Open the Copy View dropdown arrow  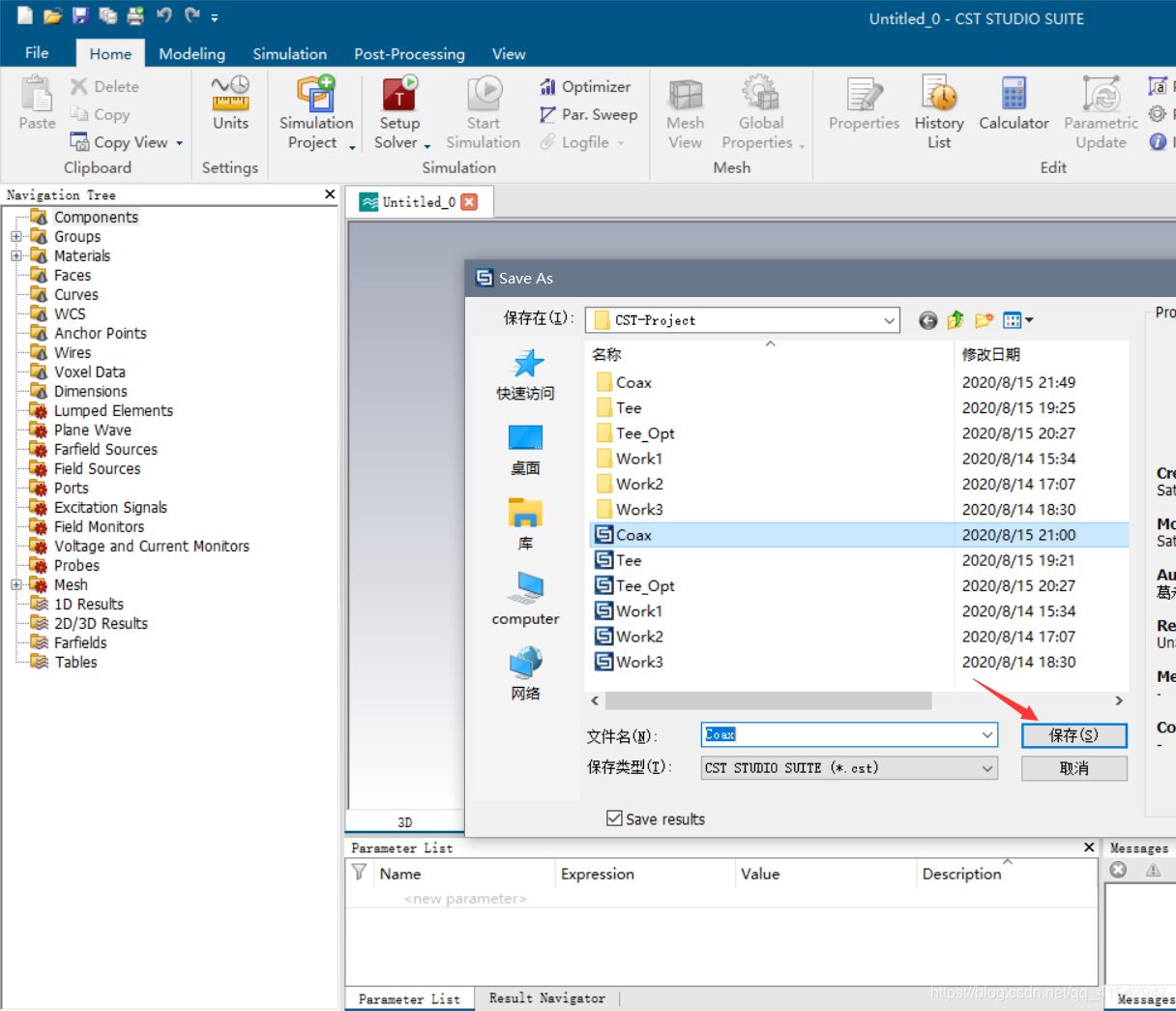pyautogui.click(x=179, y=143)
